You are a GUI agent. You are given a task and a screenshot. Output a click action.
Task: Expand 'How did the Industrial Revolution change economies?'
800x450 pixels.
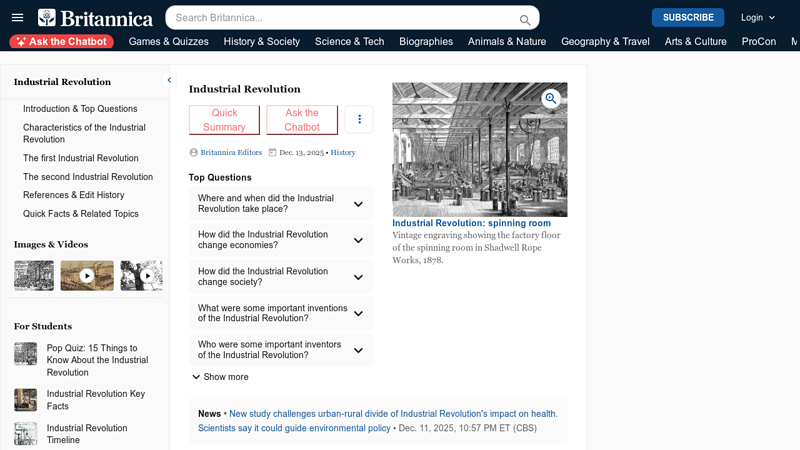(281, 240)
